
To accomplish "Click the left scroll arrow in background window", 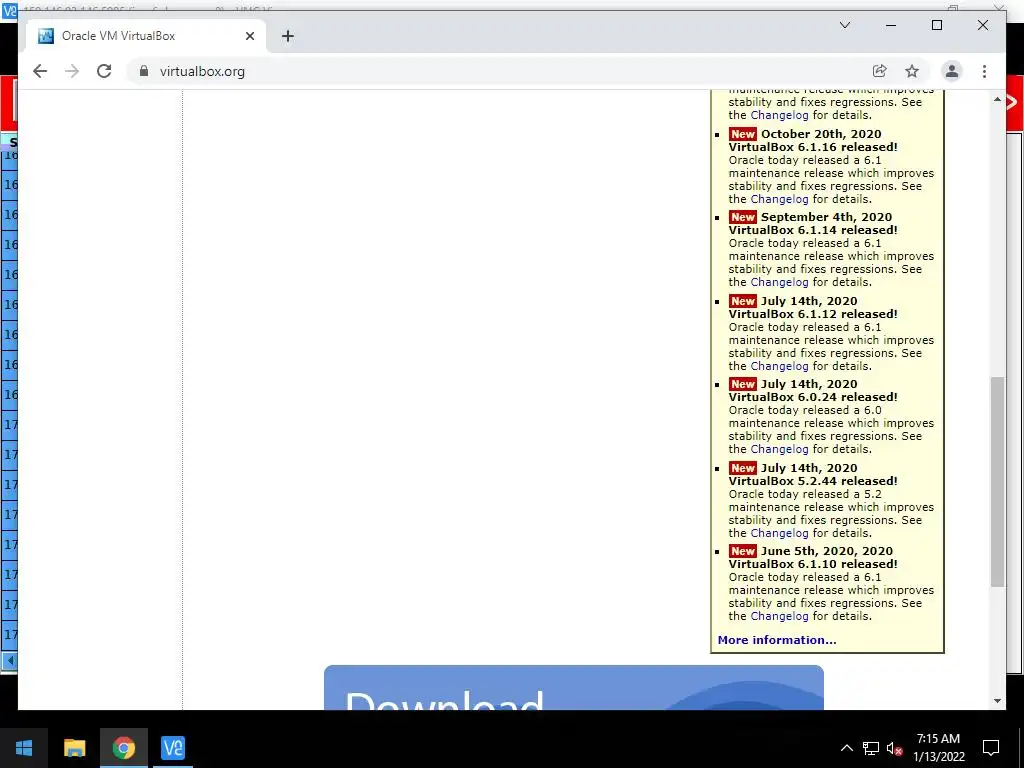I will 9,660.
